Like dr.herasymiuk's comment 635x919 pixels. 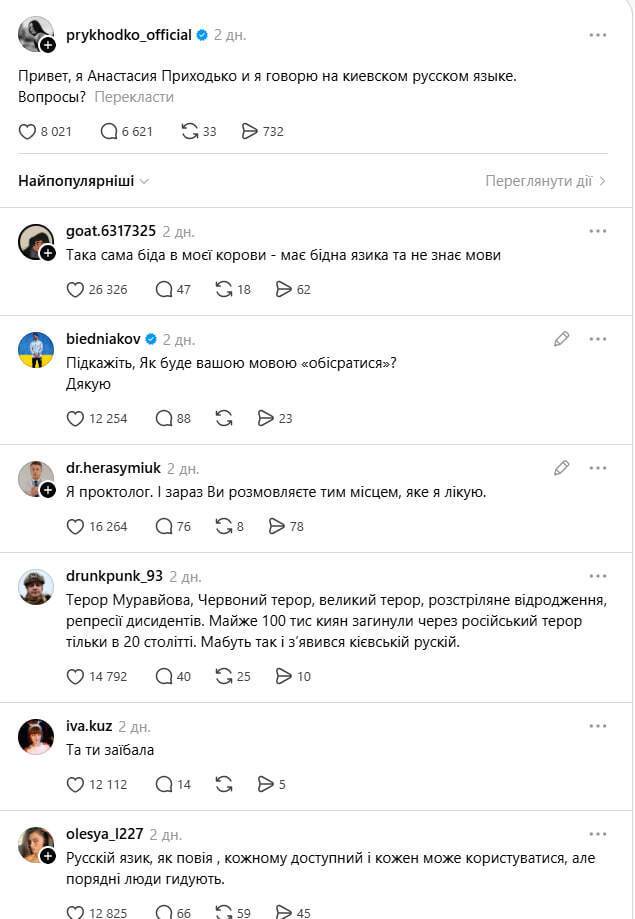point(75,526)
